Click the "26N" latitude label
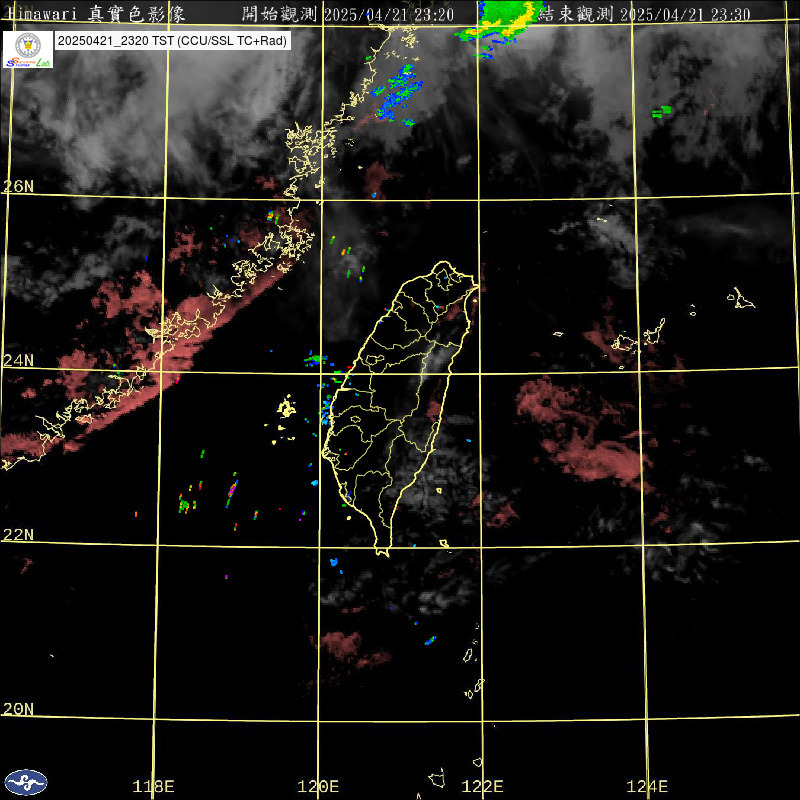Screen dimensions: 800x800 pos(18,186)
